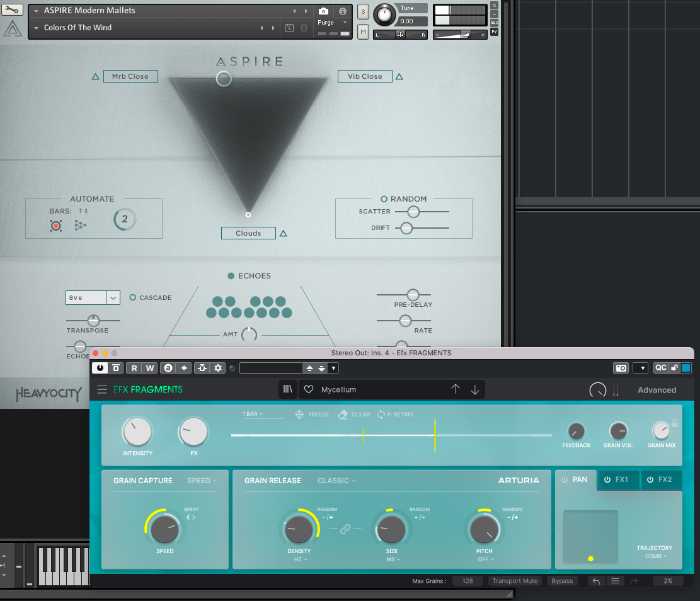This screenshot has height=601, width=700.
Task: Adjust the DRIFT slider
Action: click(x=406, y=228)
